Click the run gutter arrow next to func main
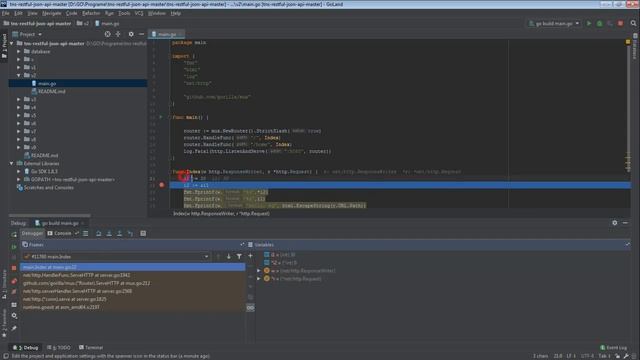 click(161, 117)
